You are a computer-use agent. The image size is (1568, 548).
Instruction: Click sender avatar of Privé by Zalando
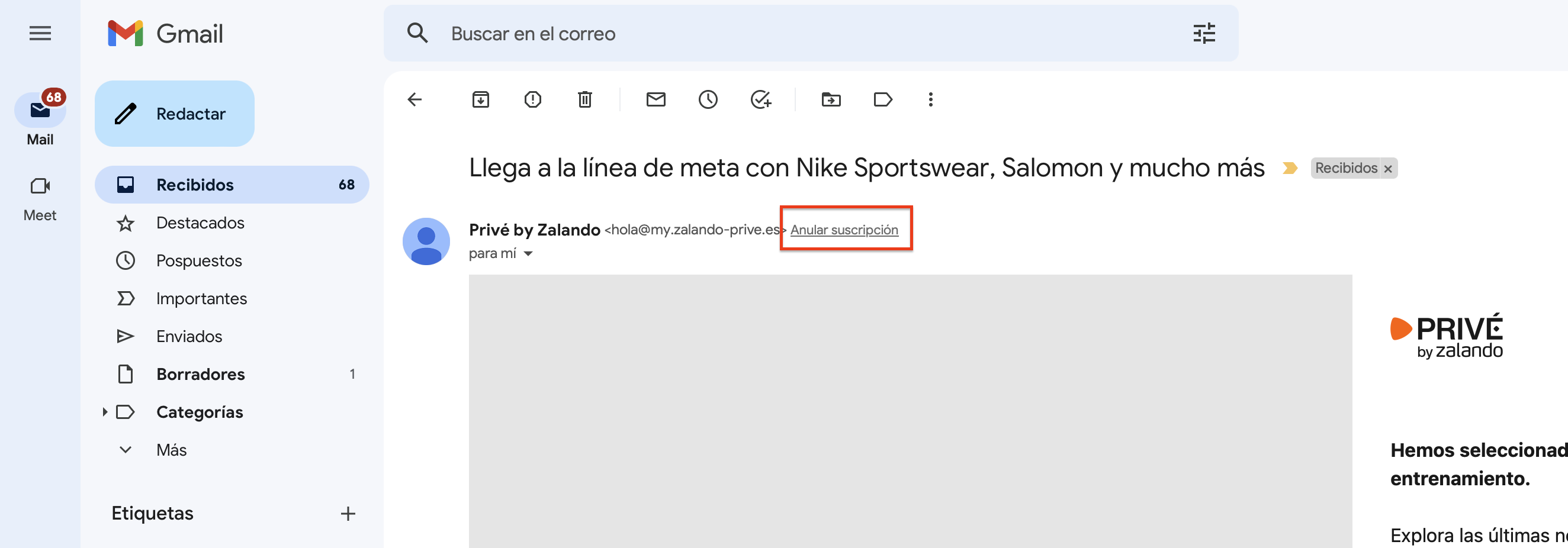426,241
